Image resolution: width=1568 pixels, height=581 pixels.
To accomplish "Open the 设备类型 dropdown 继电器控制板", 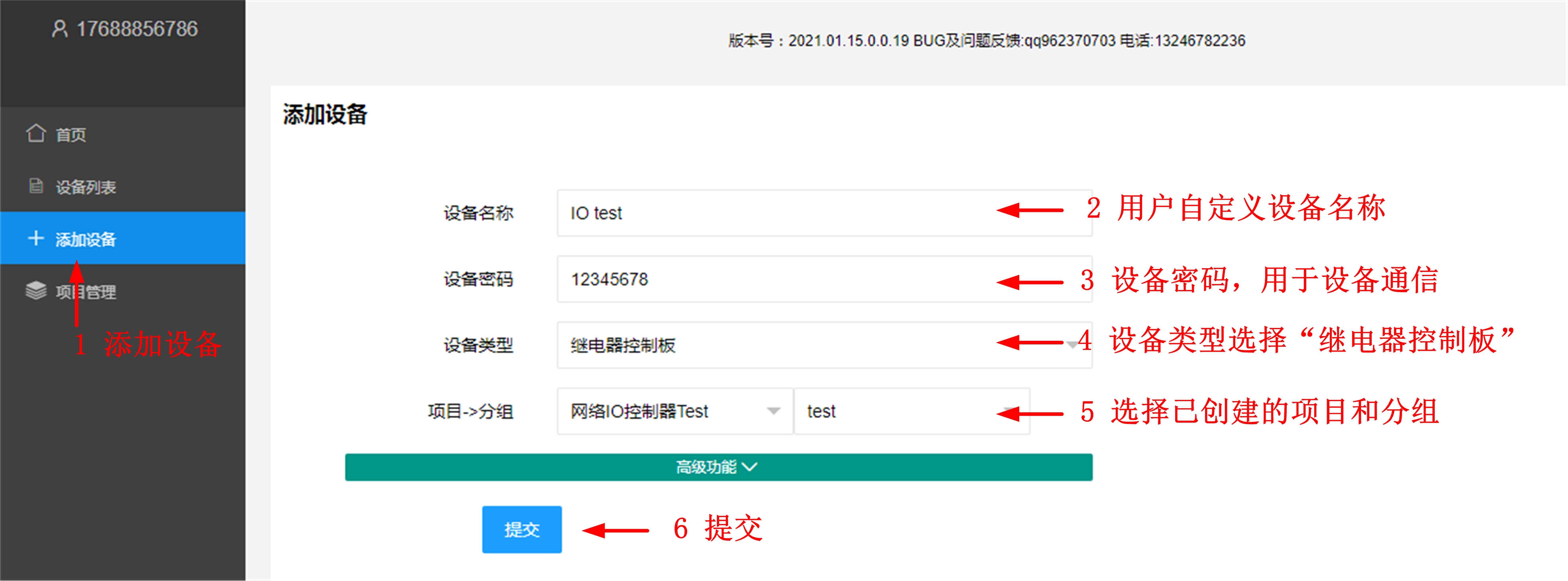I will pyautogui.click(x=773, y=345).
